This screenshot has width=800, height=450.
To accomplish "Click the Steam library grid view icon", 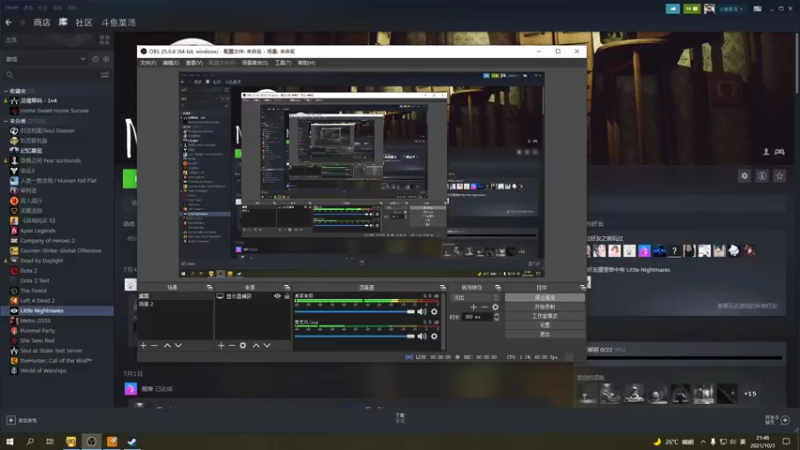I will pos(105,40).
